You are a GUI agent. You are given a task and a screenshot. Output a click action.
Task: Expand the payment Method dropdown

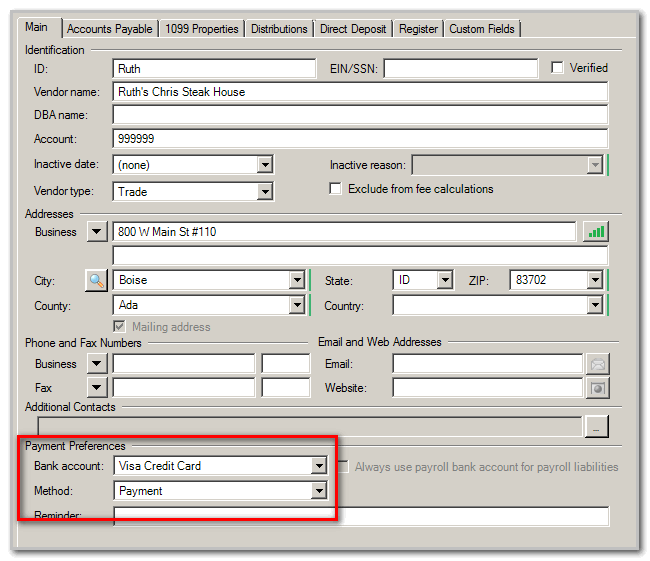tap(319, 491)
